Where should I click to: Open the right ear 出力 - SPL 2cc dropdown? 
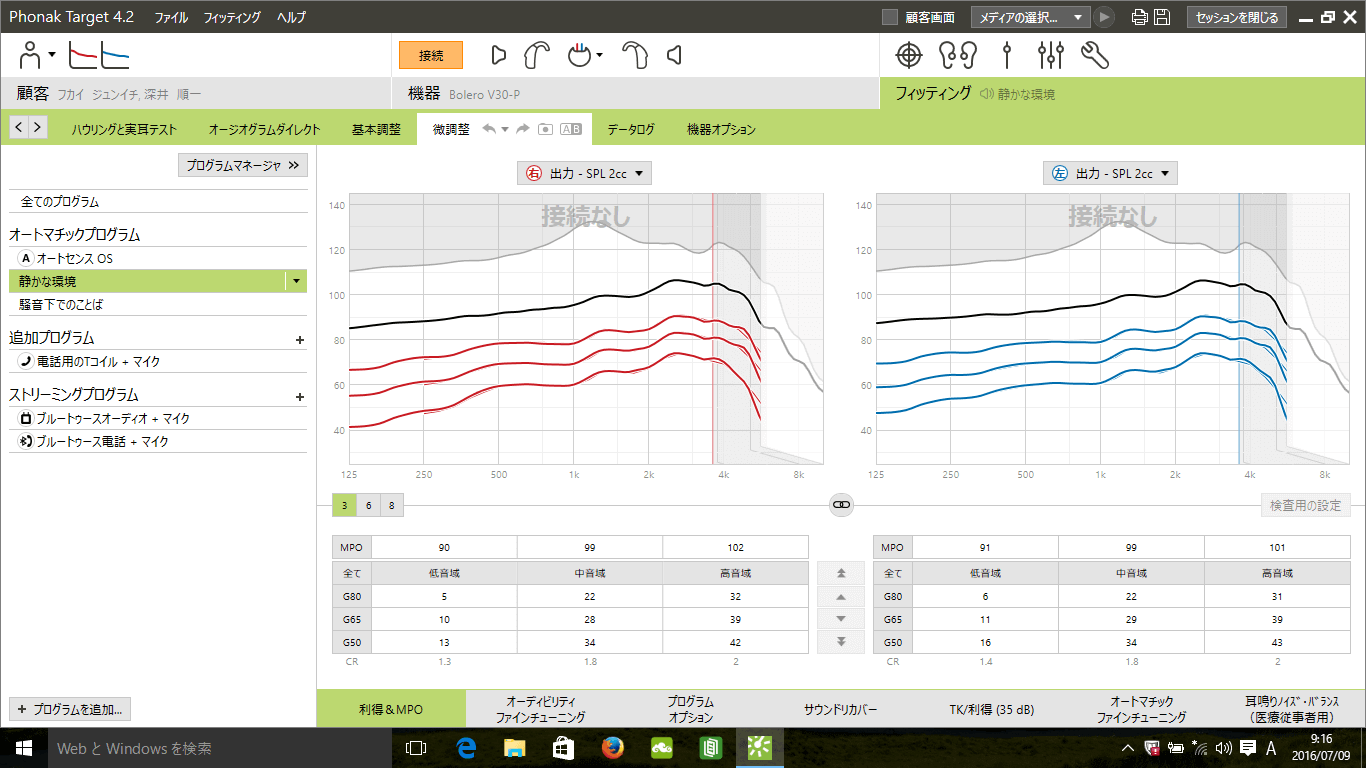tap(585, 173)
